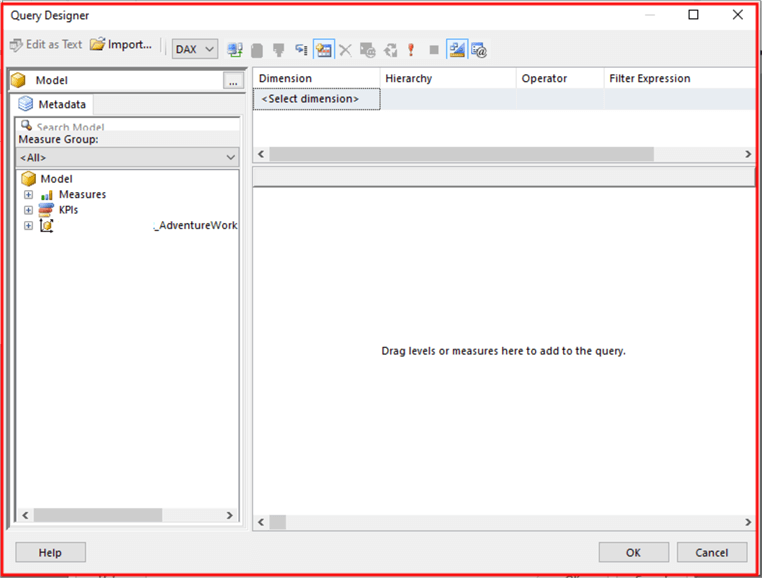Expand the Measures tree node
Screen dimensions: 762x578
(28, 195)
